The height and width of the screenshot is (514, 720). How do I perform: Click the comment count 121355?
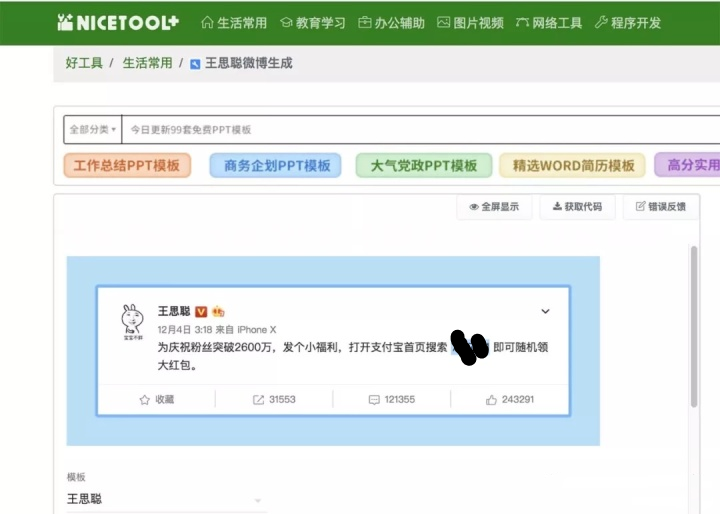click(x=399, y=400)
